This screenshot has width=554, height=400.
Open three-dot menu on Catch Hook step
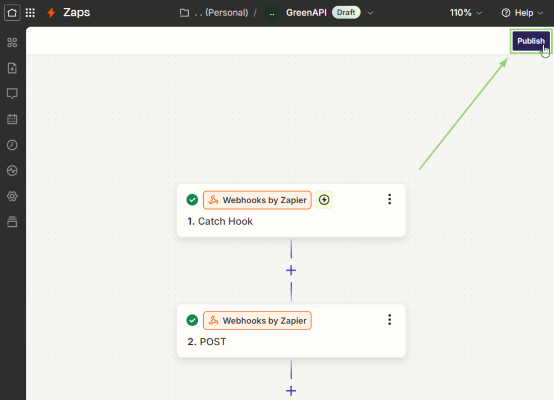[x=389, y=199]
